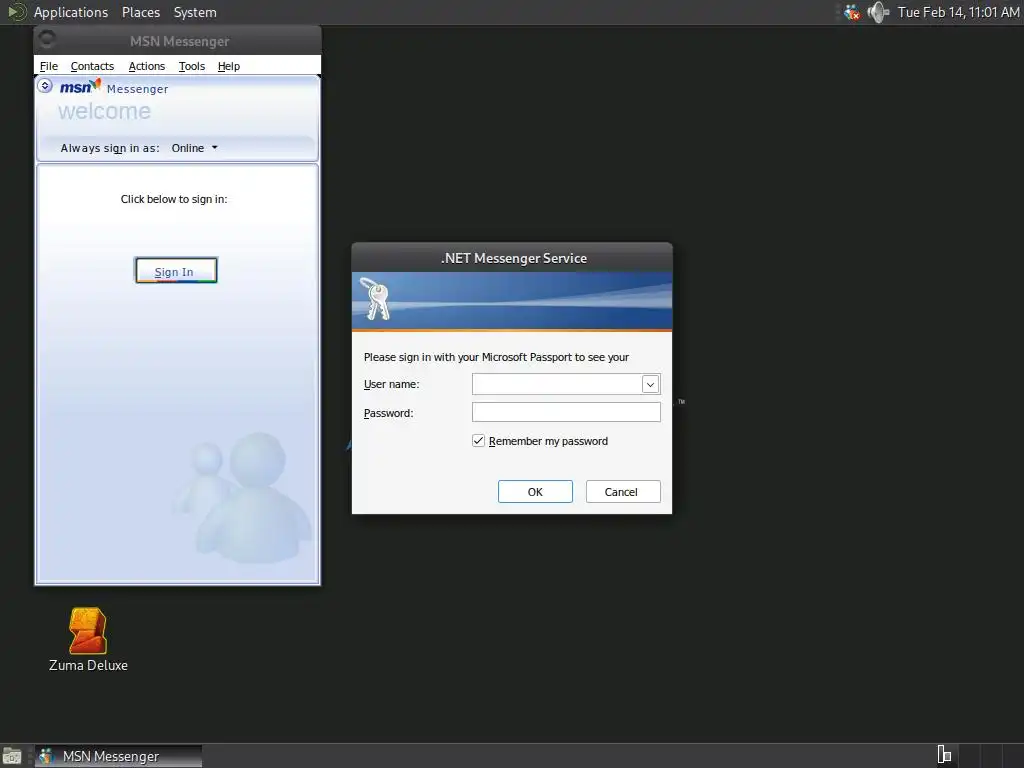Open the File menu in MSN Messenger

click(48, 66)
